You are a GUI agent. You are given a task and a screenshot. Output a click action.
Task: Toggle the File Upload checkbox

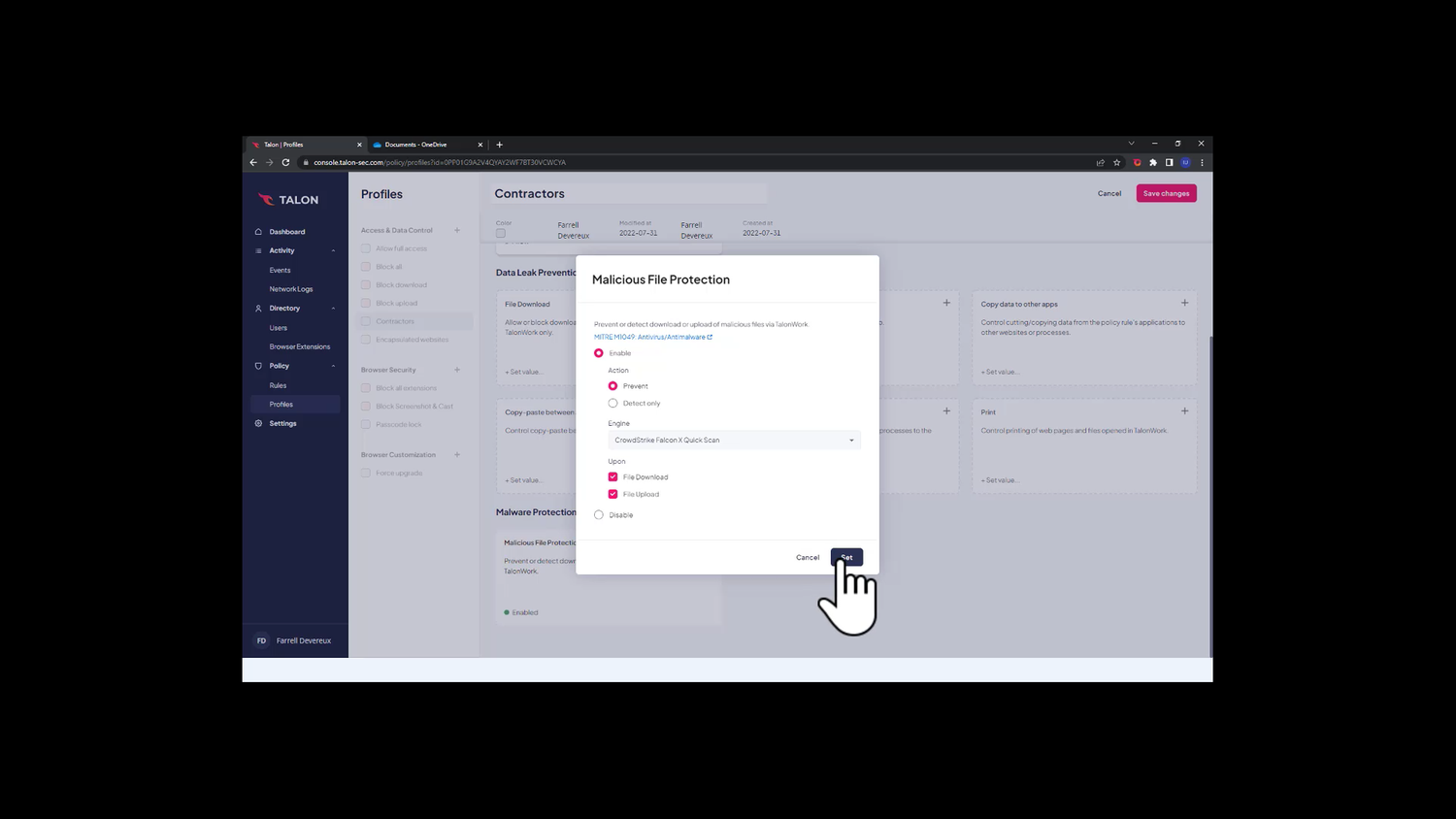click(x=612, y=494)
